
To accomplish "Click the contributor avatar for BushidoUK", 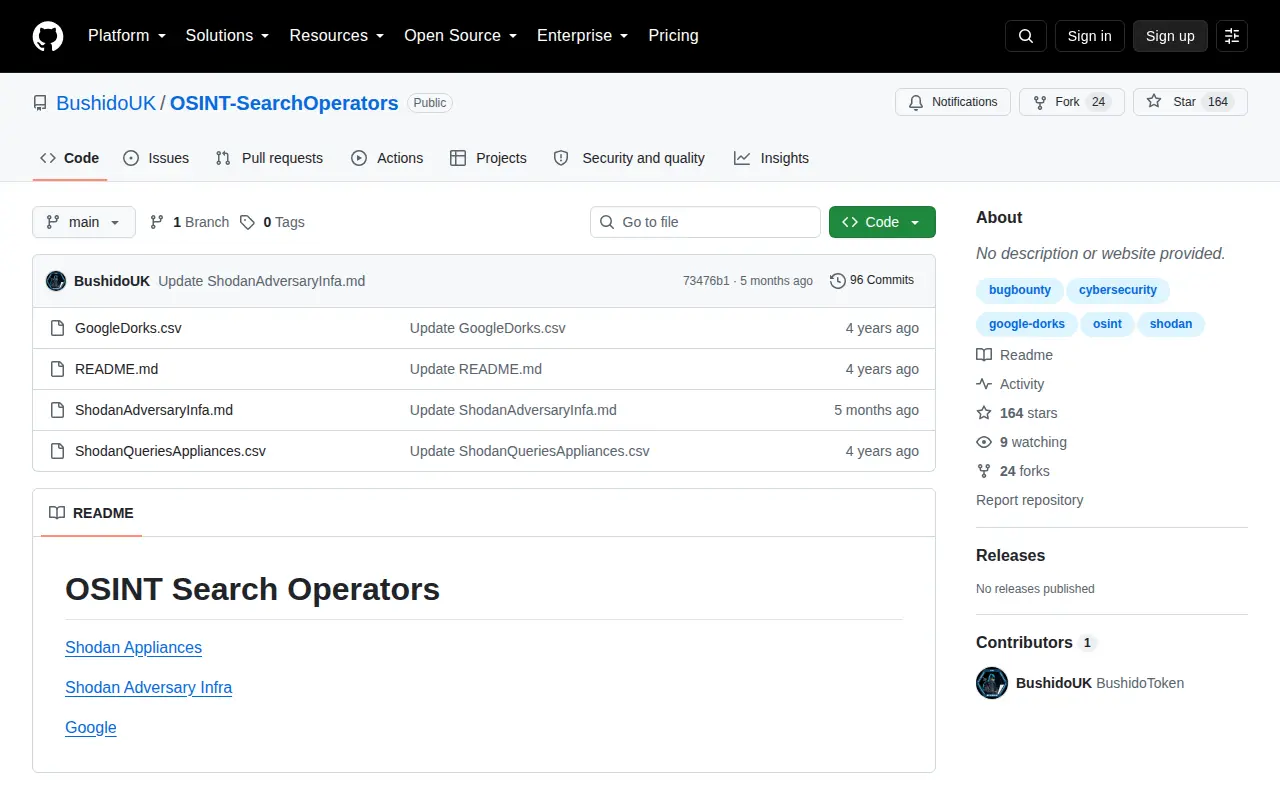I will (992, 683).
